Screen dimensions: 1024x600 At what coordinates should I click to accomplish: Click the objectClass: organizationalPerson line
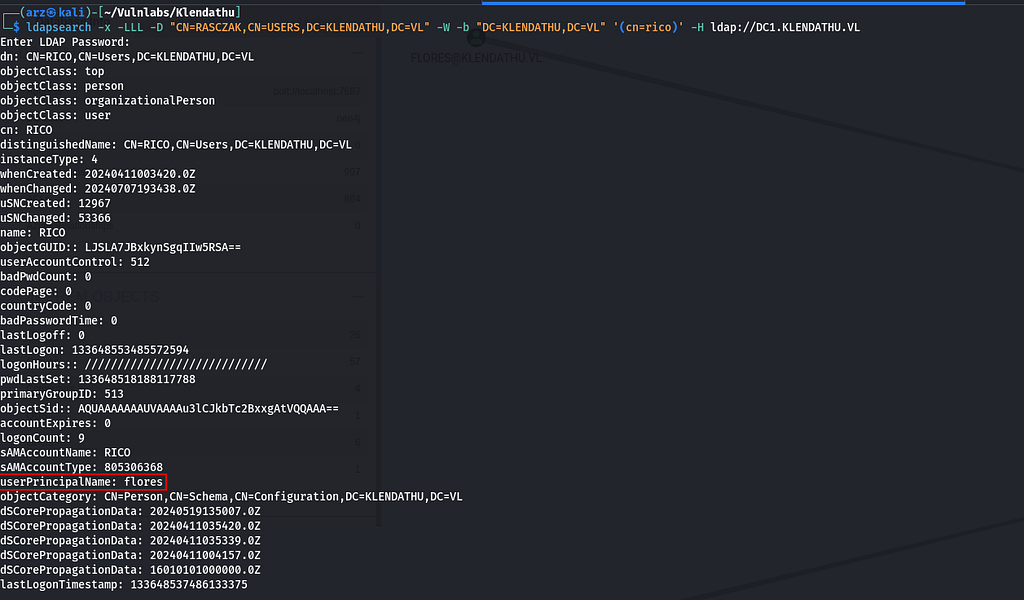tap(108, 101)
